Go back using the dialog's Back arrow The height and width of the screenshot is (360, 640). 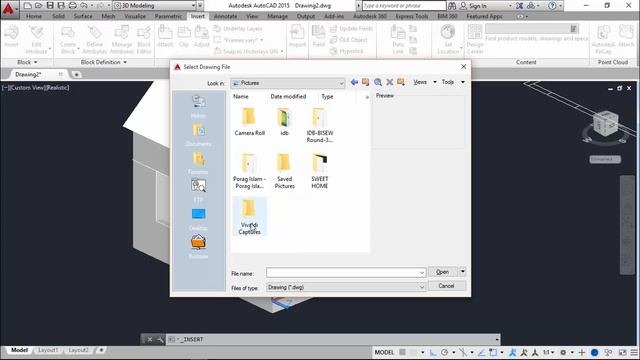(x=354, y=82)
